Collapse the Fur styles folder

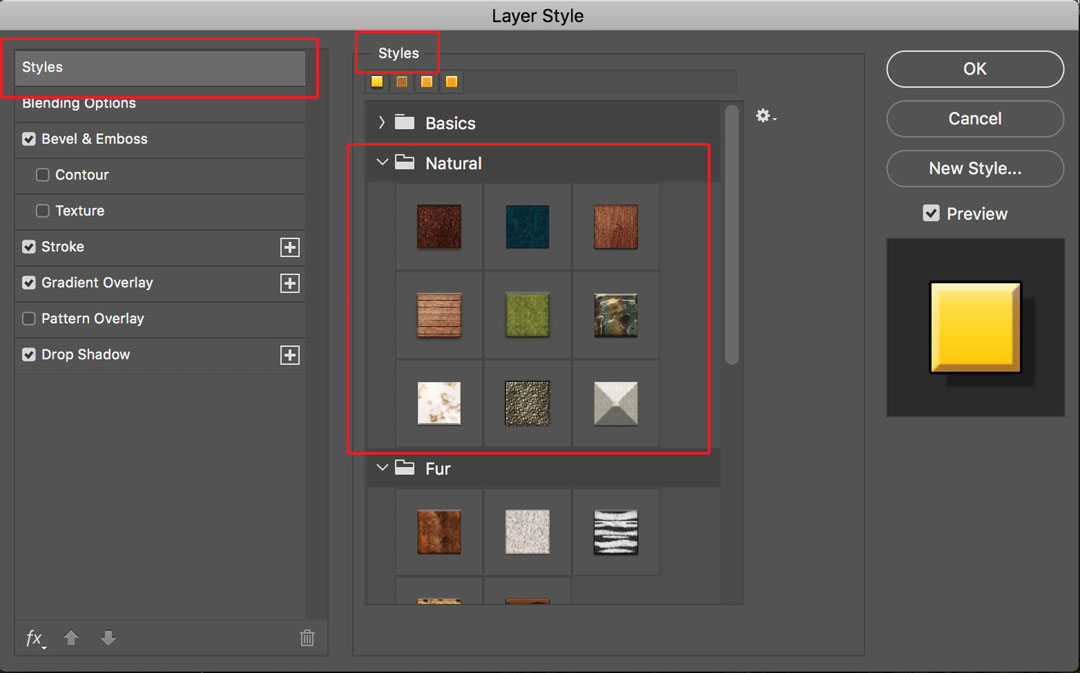coord(382,467)
